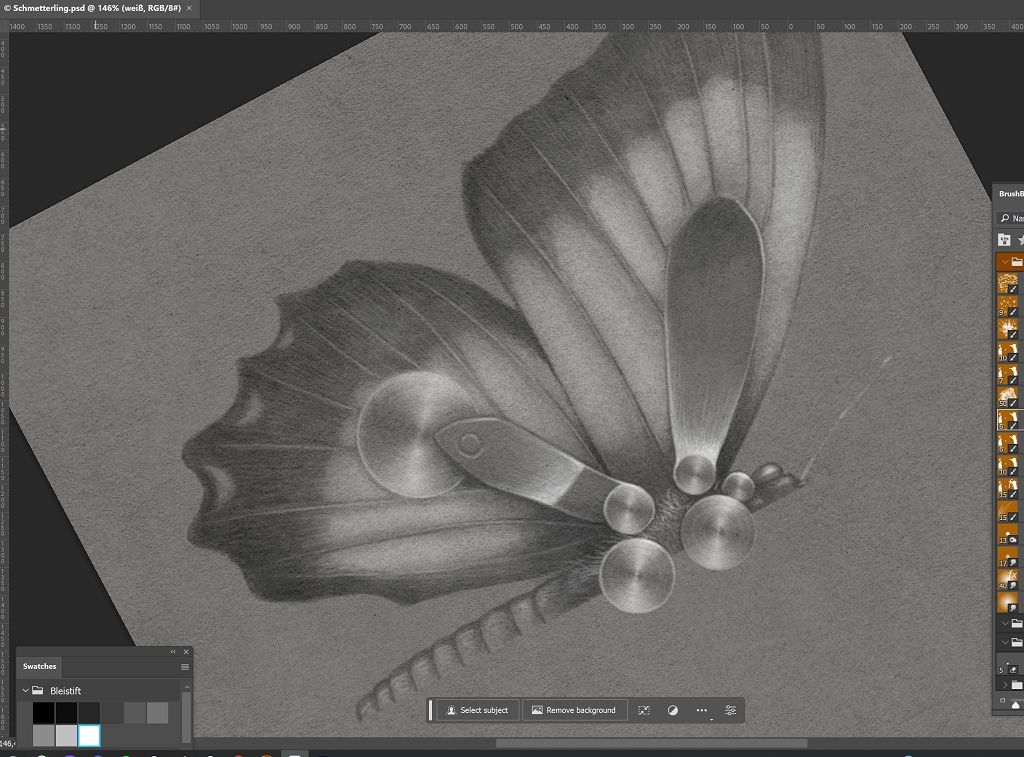Select the pure black swatch
1024x757 pixels.
(44, 713)
